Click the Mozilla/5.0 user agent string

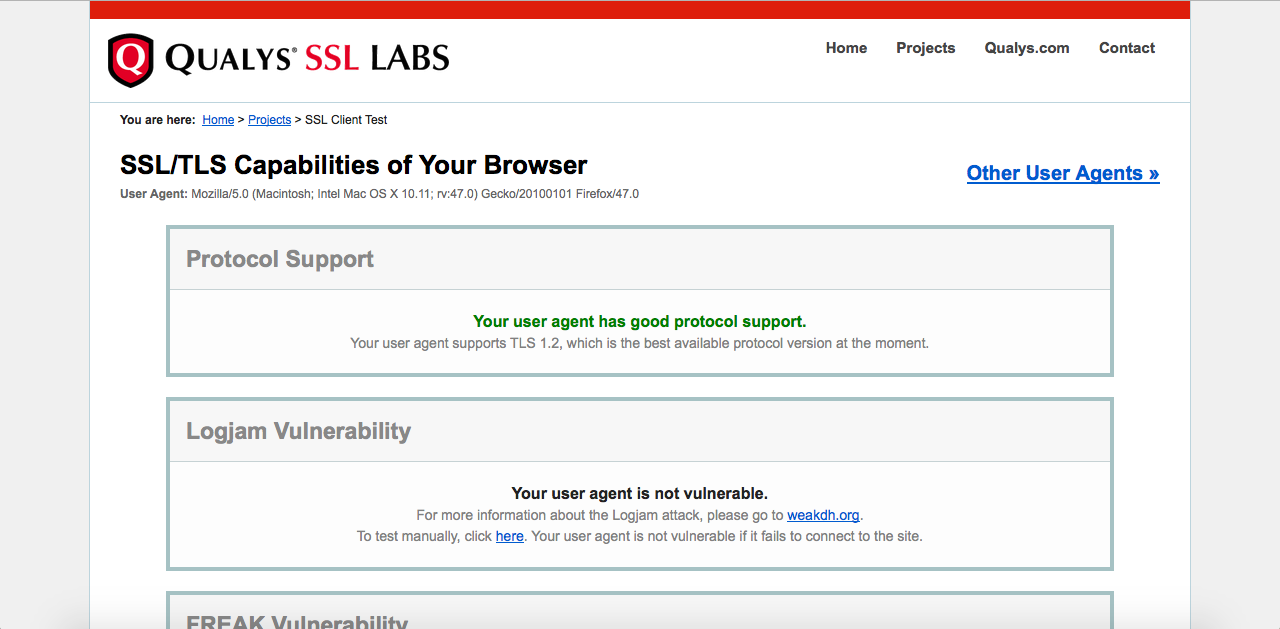tap(415, 194)
